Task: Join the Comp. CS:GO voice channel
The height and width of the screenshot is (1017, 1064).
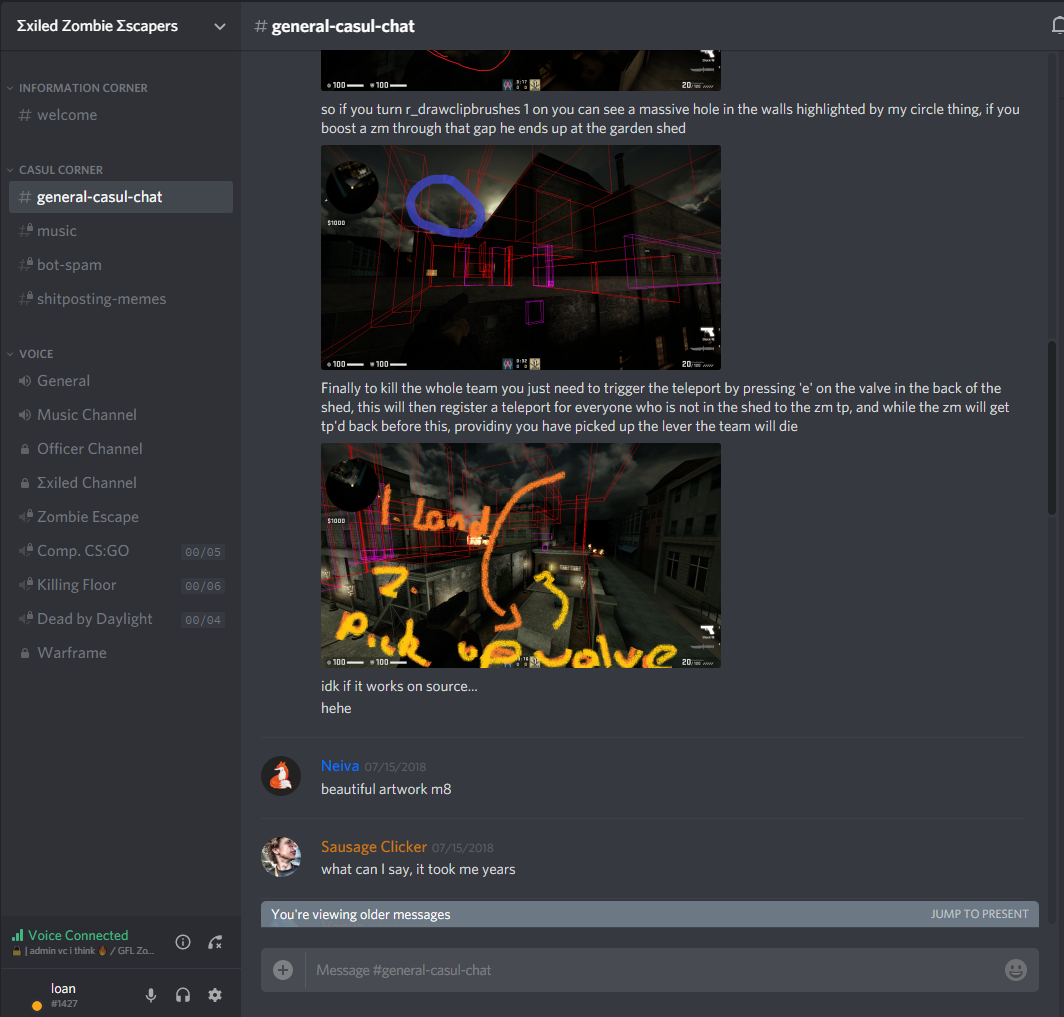Action: click(121, 551)
